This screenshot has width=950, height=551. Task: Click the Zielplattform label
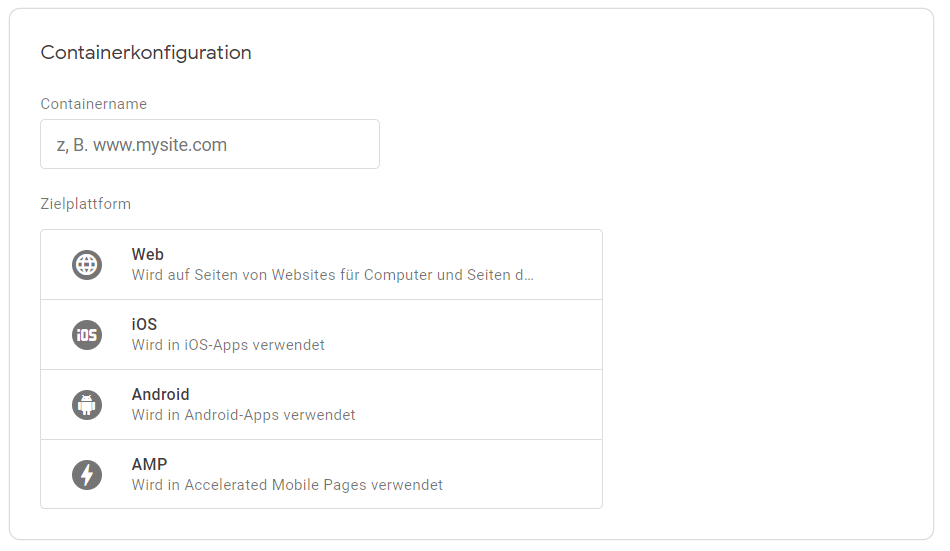pyautogui.click(x=85, y=204)
